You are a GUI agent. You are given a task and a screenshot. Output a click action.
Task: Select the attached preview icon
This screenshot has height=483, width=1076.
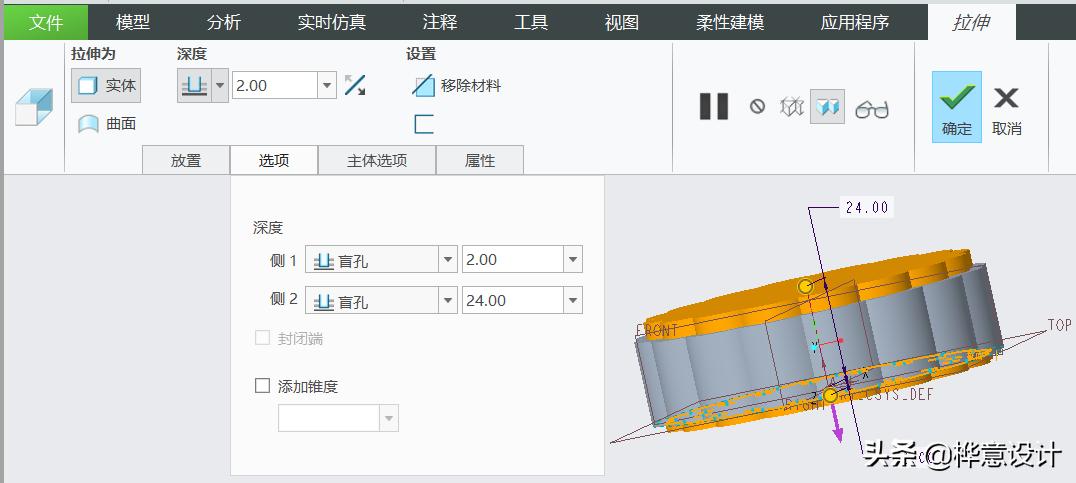827,107
